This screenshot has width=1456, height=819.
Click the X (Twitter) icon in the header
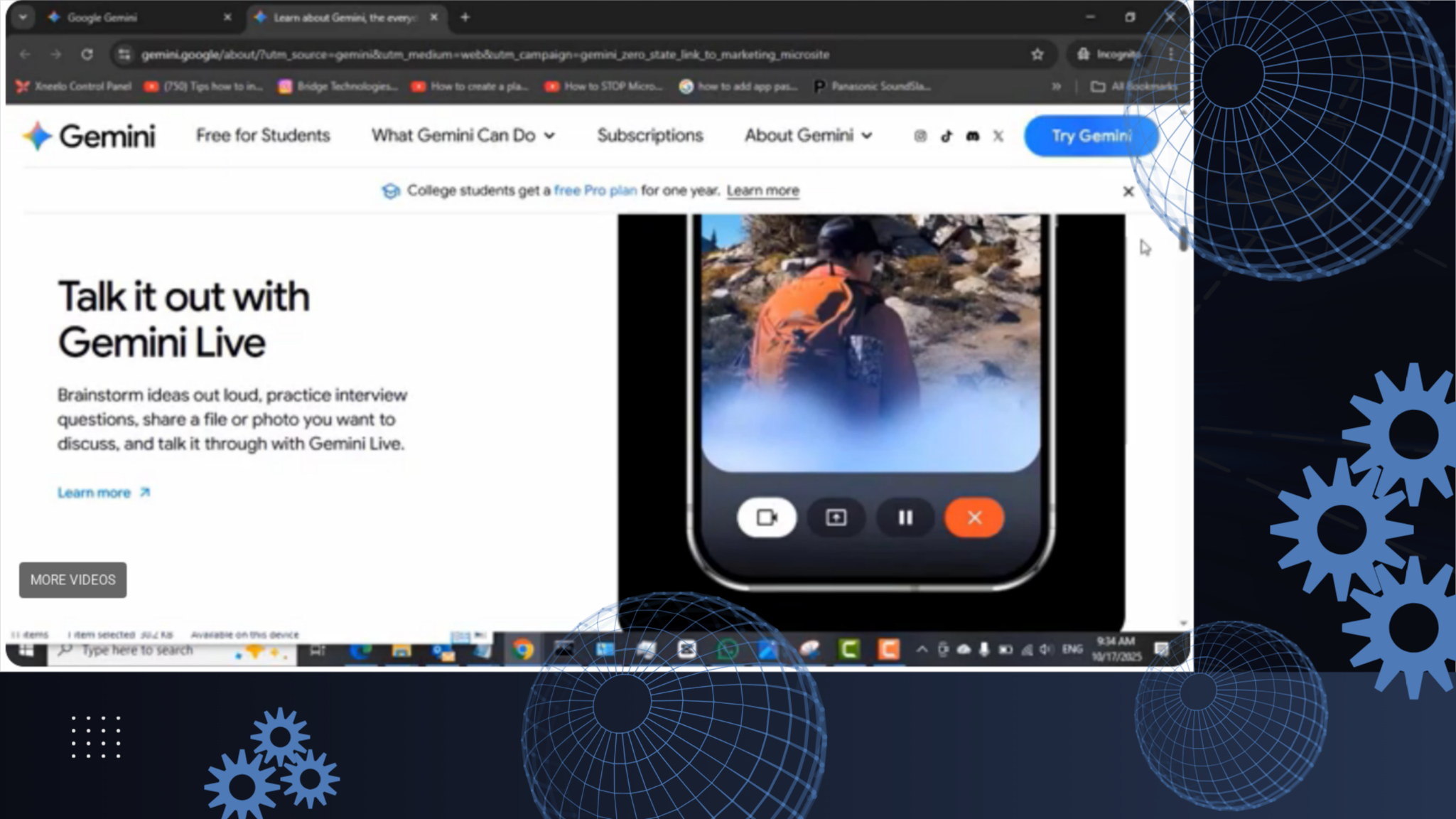[x=998, y=136]
